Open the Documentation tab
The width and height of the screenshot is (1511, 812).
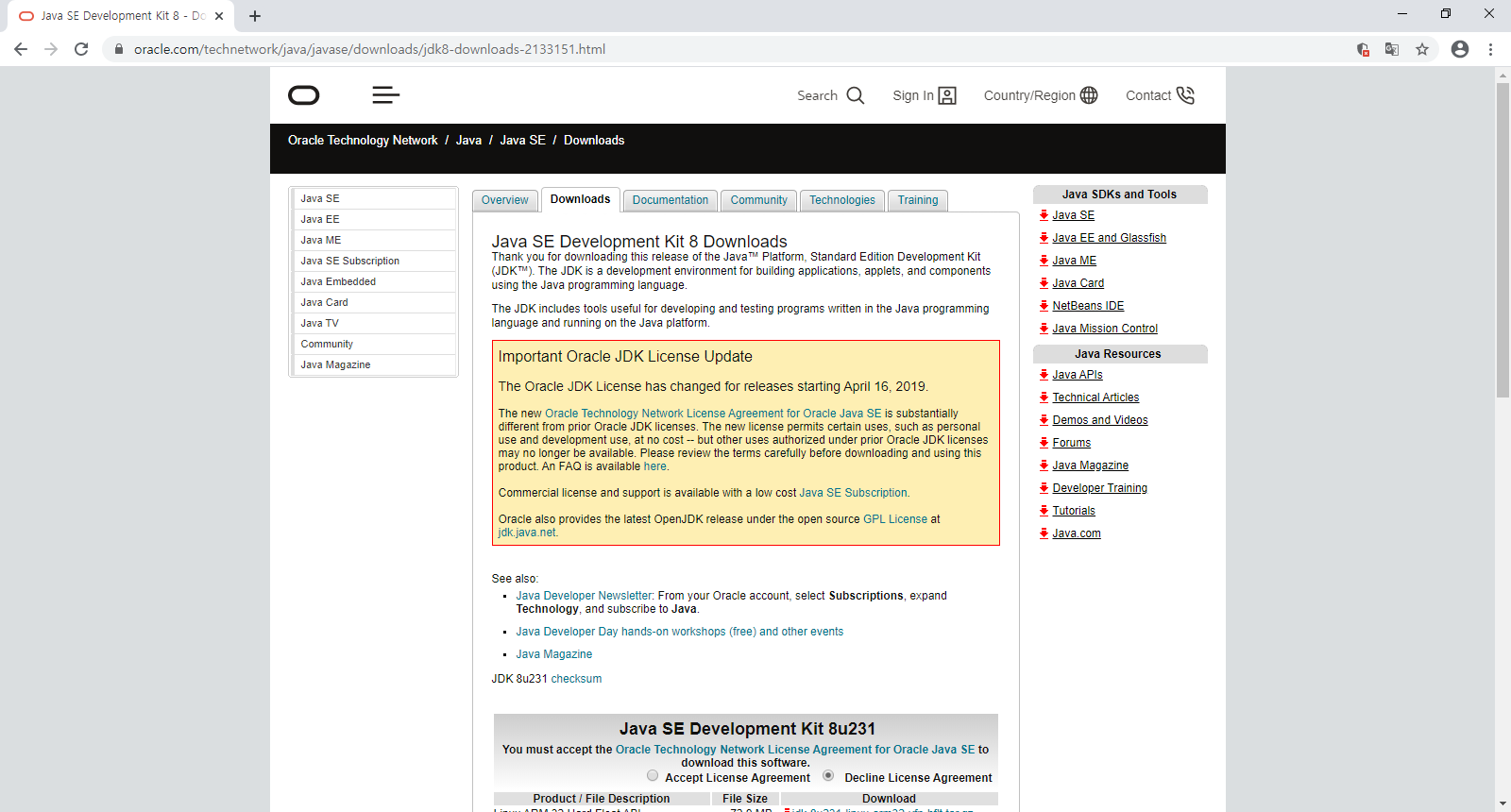[x=671, y=200]
